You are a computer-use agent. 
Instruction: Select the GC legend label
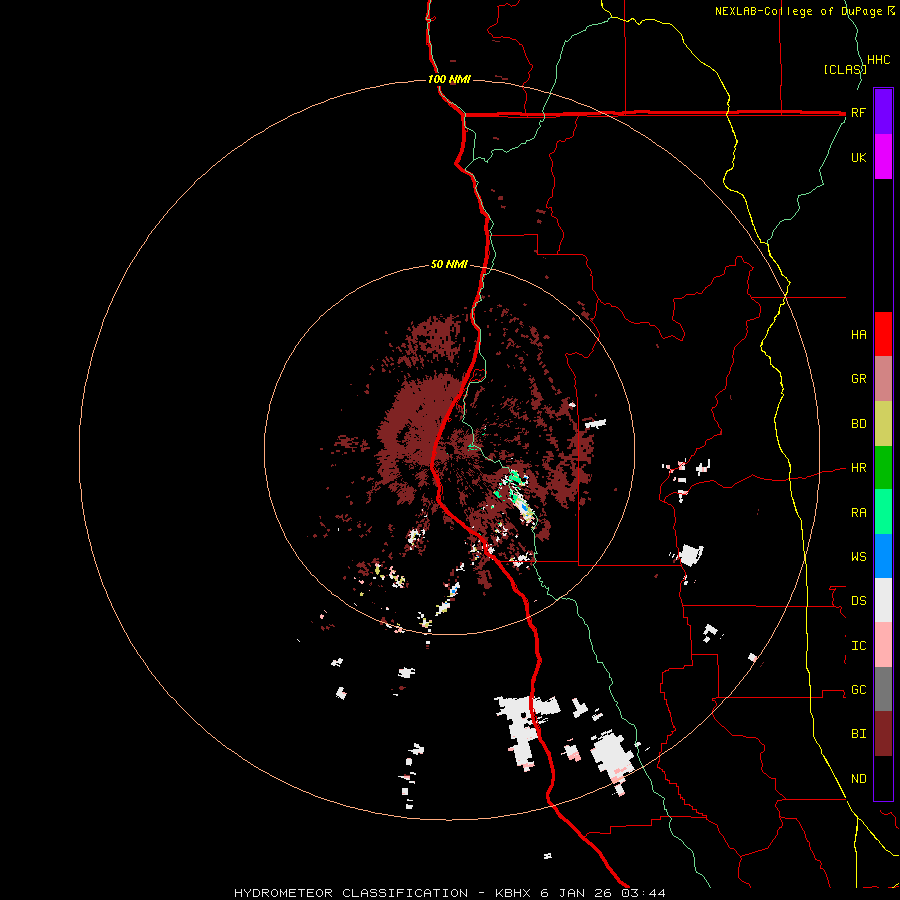point(858,690)
